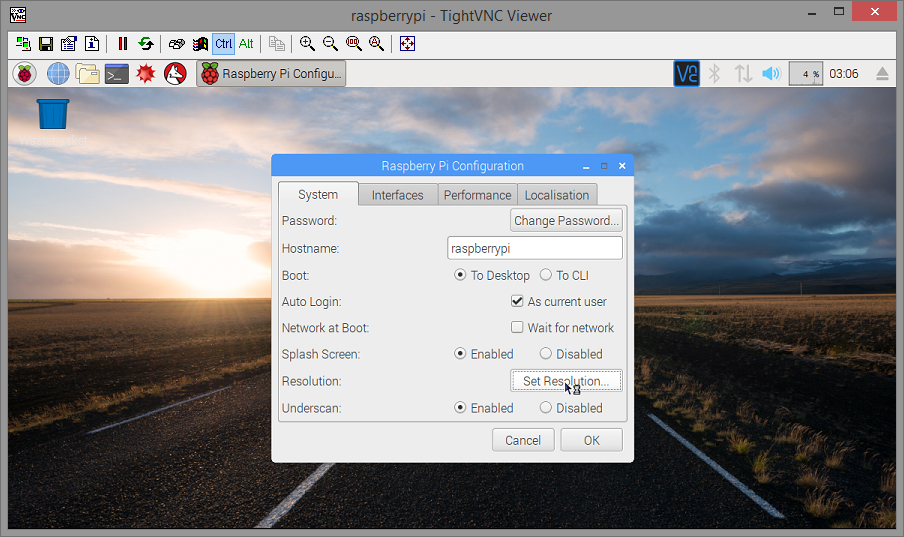904x537 pixels.
Task: Click the TightVNC Viewer title bar icon
Action: point(18,15)
